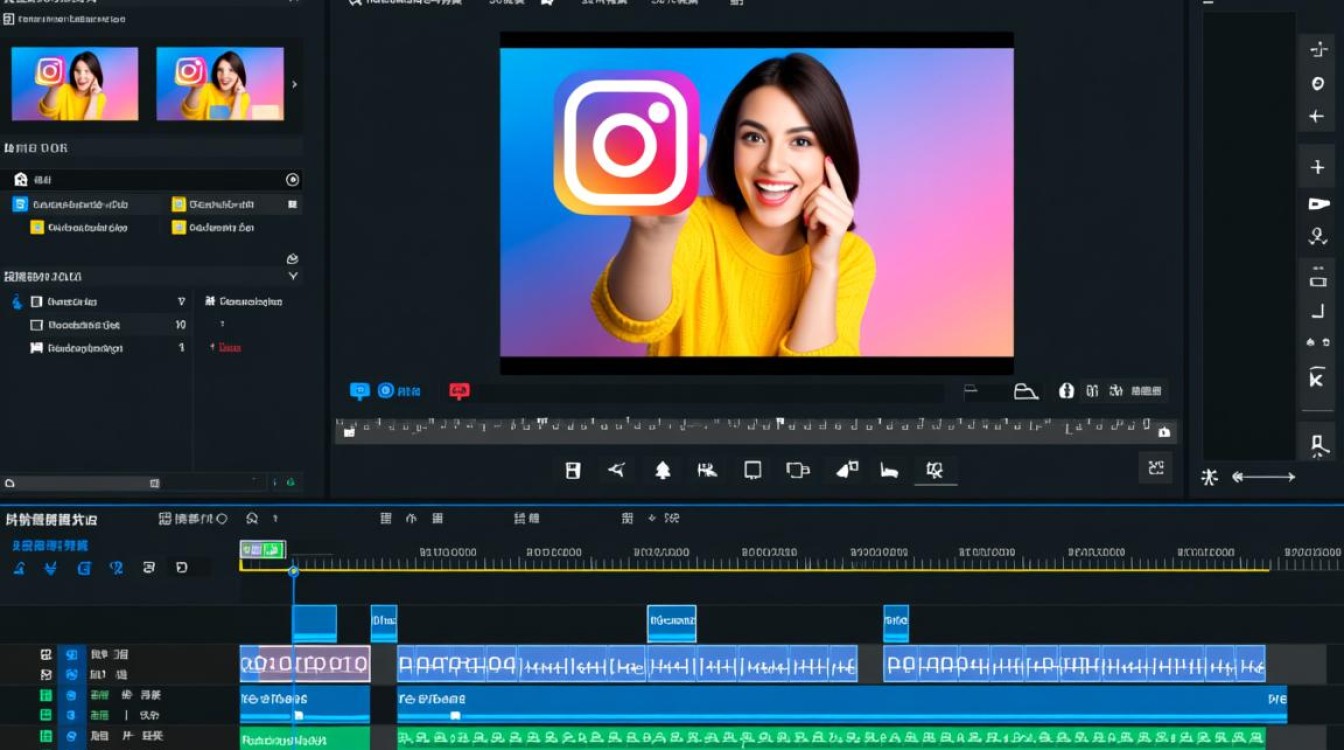Click the shoe-shaped icon under the preview
The image size is (1344, 750).
click(1026, 392)
